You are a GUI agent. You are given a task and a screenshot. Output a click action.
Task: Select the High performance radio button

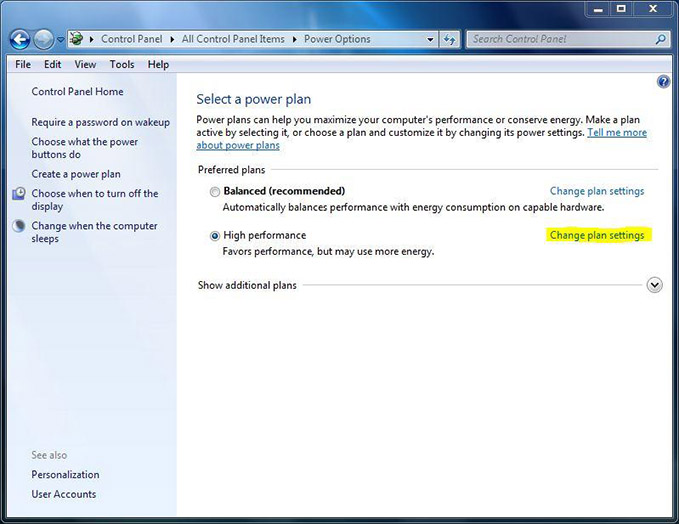pos(215,236)
